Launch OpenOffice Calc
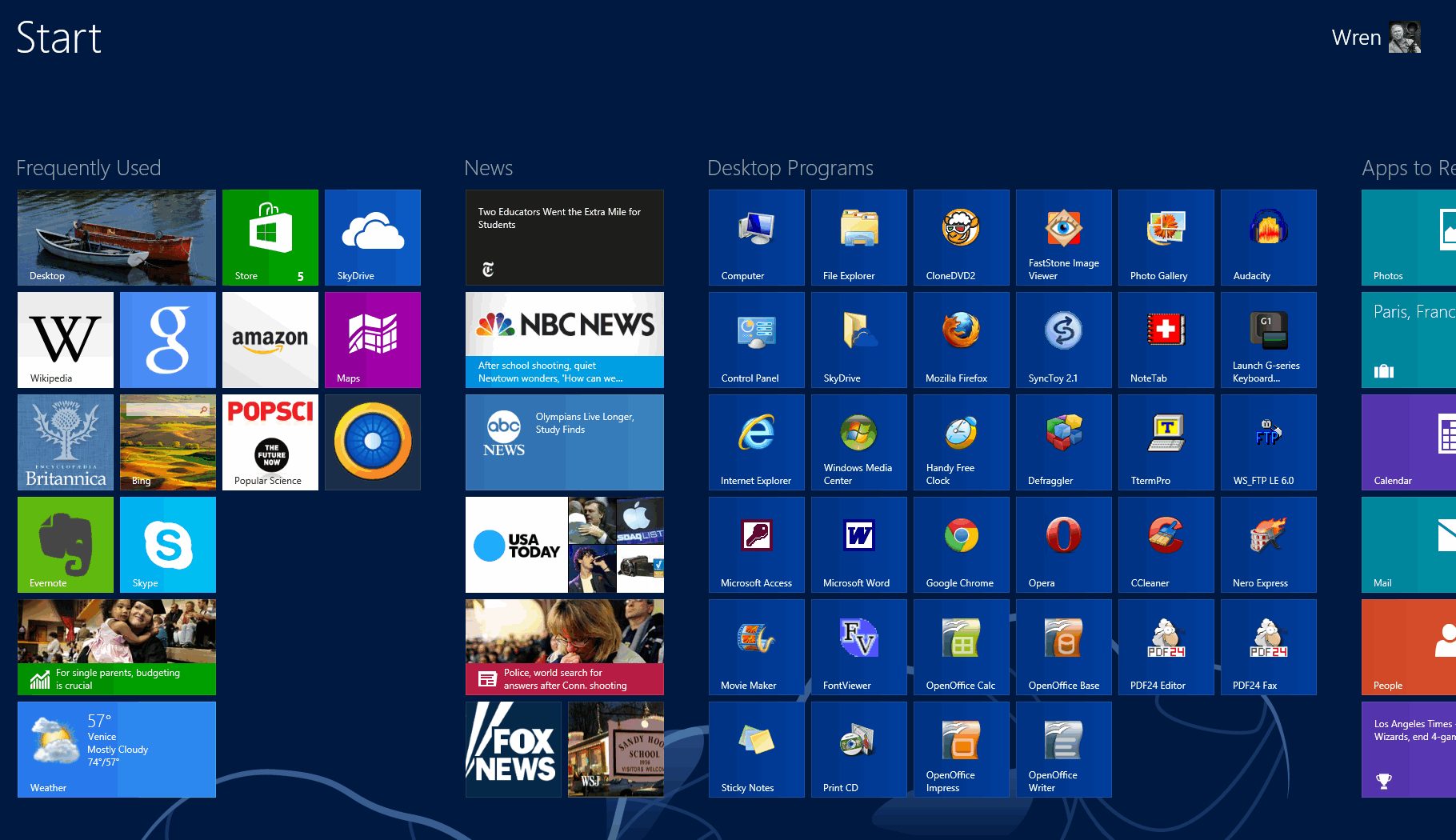Screen dimensions: 1456x840 pyautogui.click(x=962, y=647)
